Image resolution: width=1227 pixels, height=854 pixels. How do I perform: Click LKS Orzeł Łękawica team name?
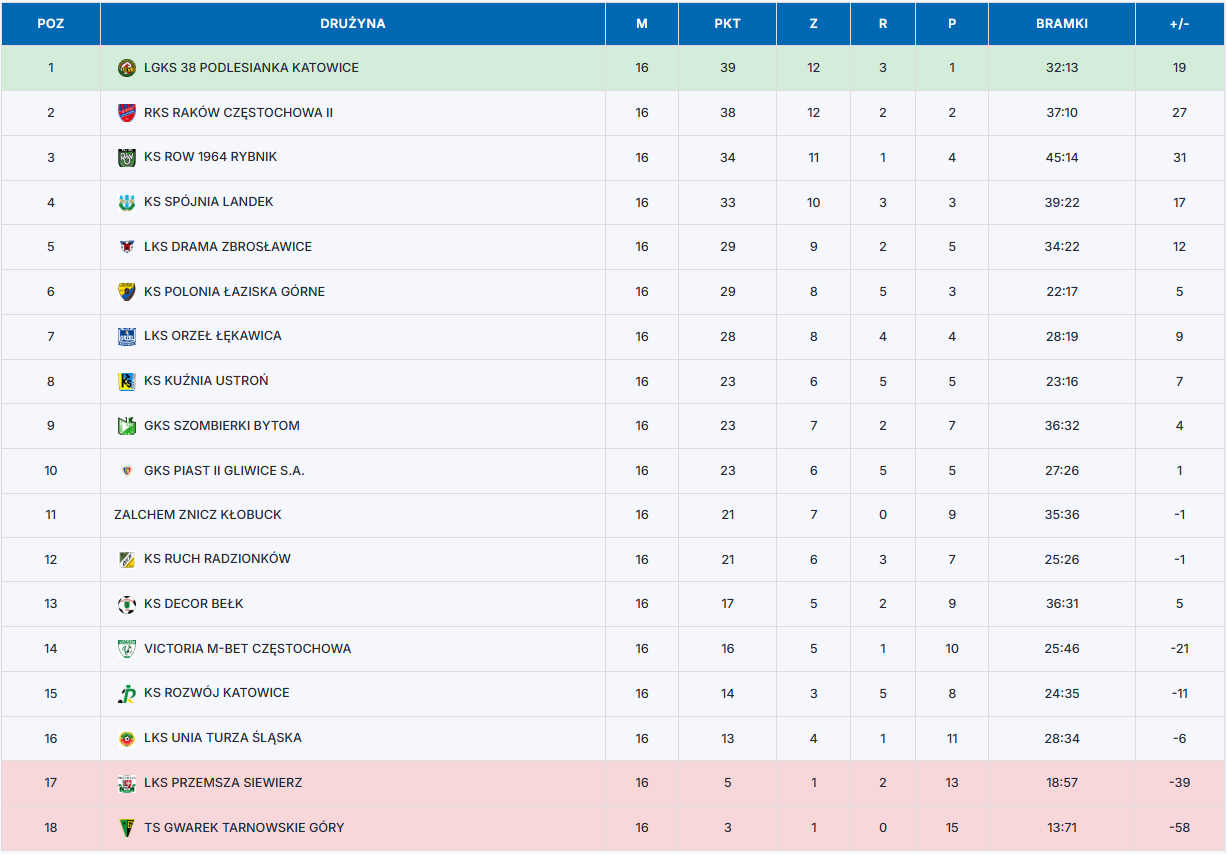tap(213, 336)
